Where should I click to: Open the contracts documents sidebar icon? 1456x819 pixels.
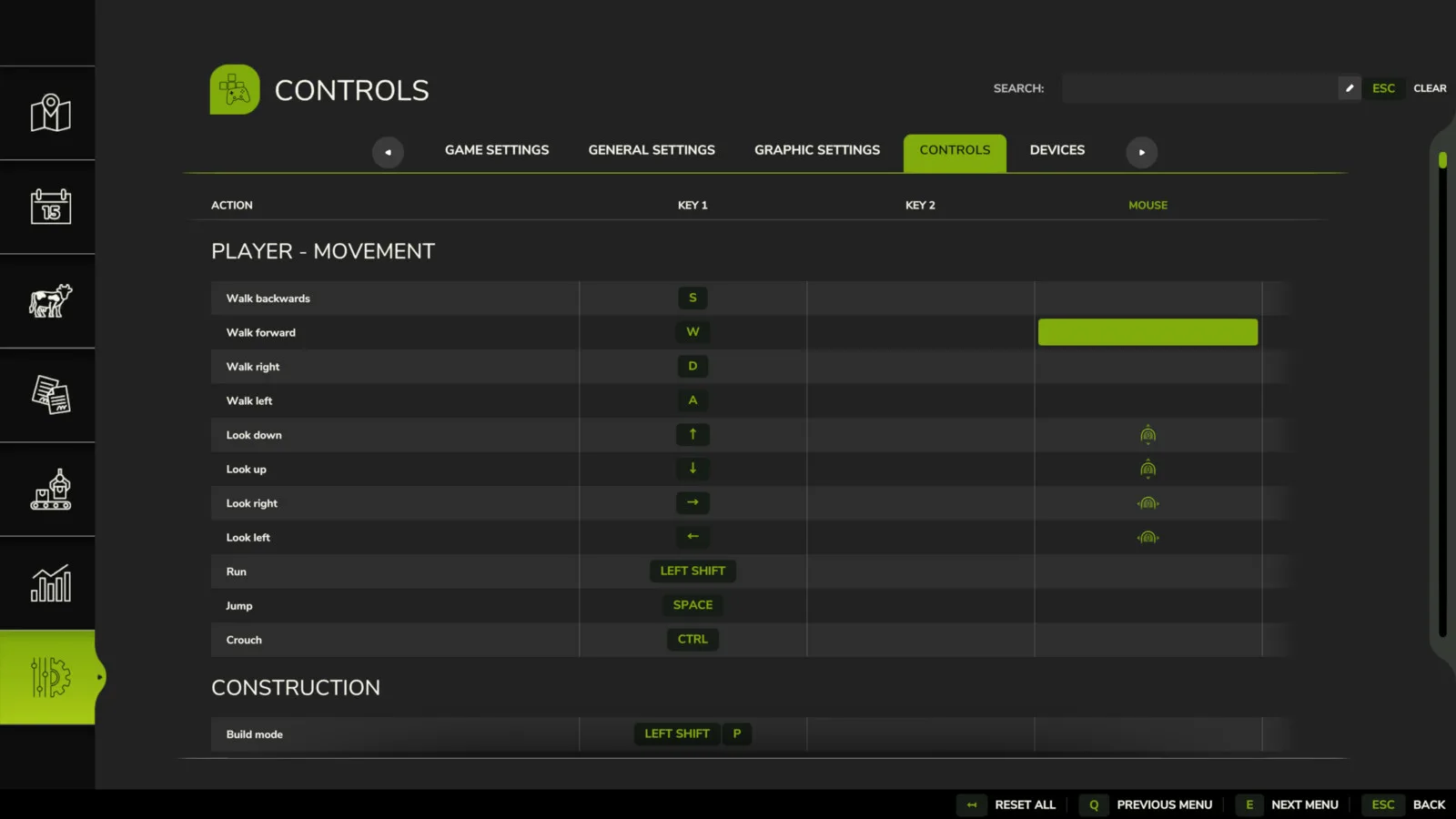click(x=50, y=395)
